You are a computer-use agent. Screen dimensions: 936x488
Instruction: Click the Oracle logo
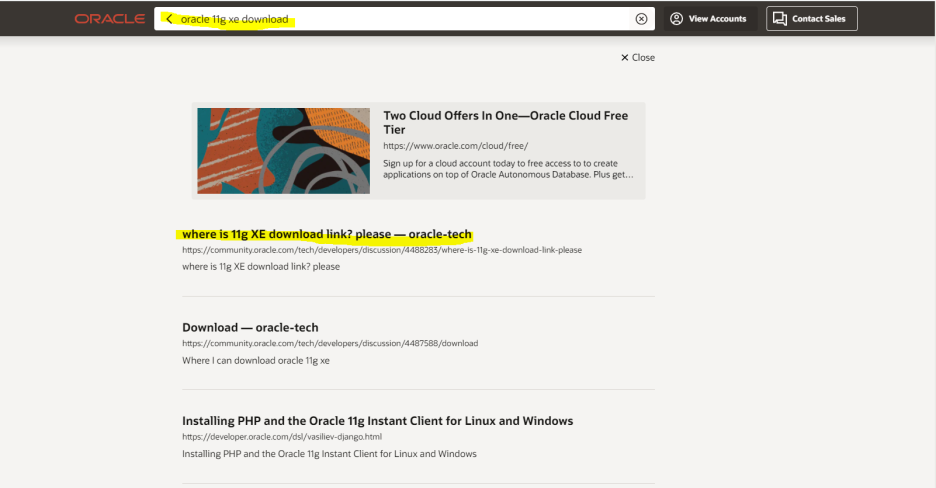click(110, 19)
